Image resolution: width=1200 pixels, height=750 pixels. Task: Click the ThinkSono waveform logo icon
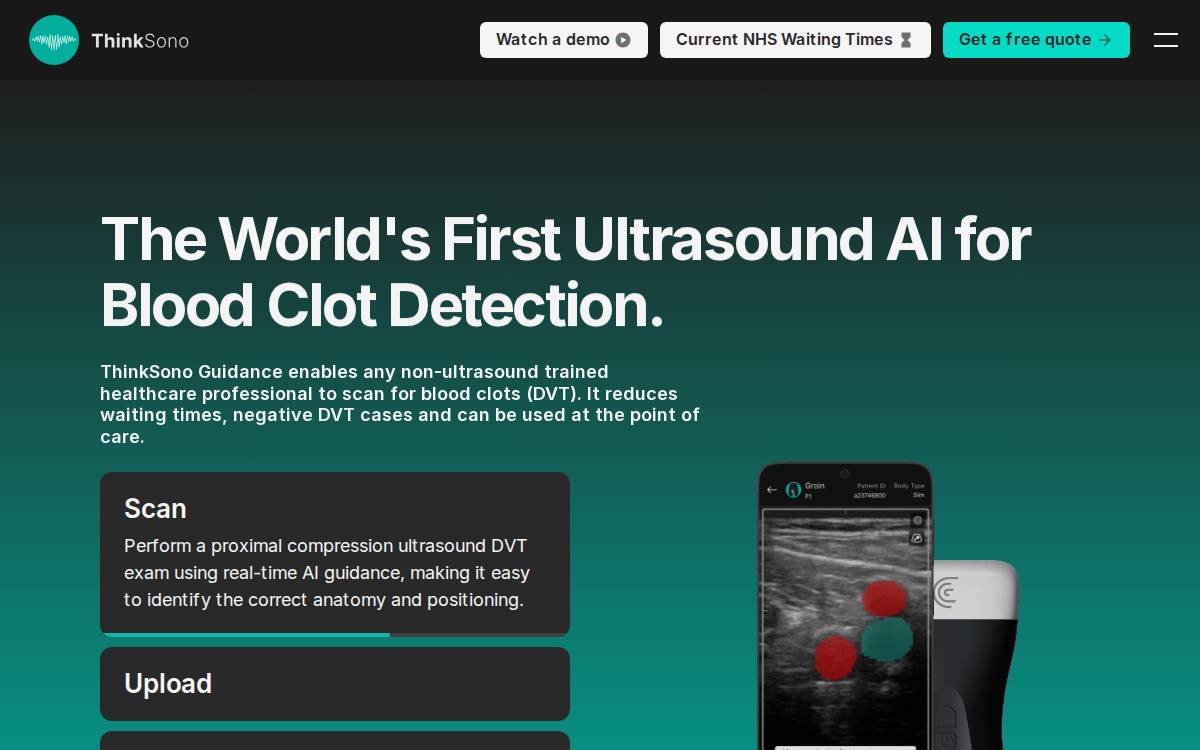(x=54, y=40)
